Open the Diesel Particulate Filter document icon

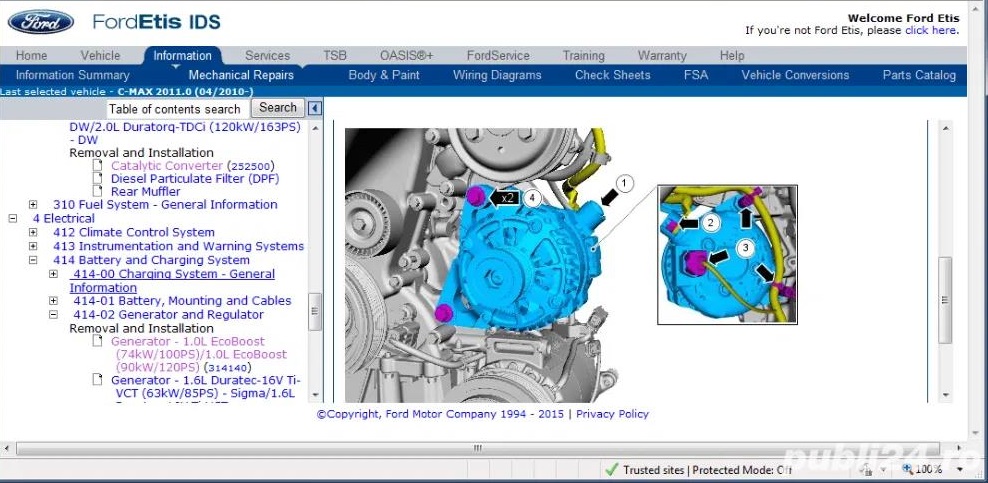coord(98,178)
